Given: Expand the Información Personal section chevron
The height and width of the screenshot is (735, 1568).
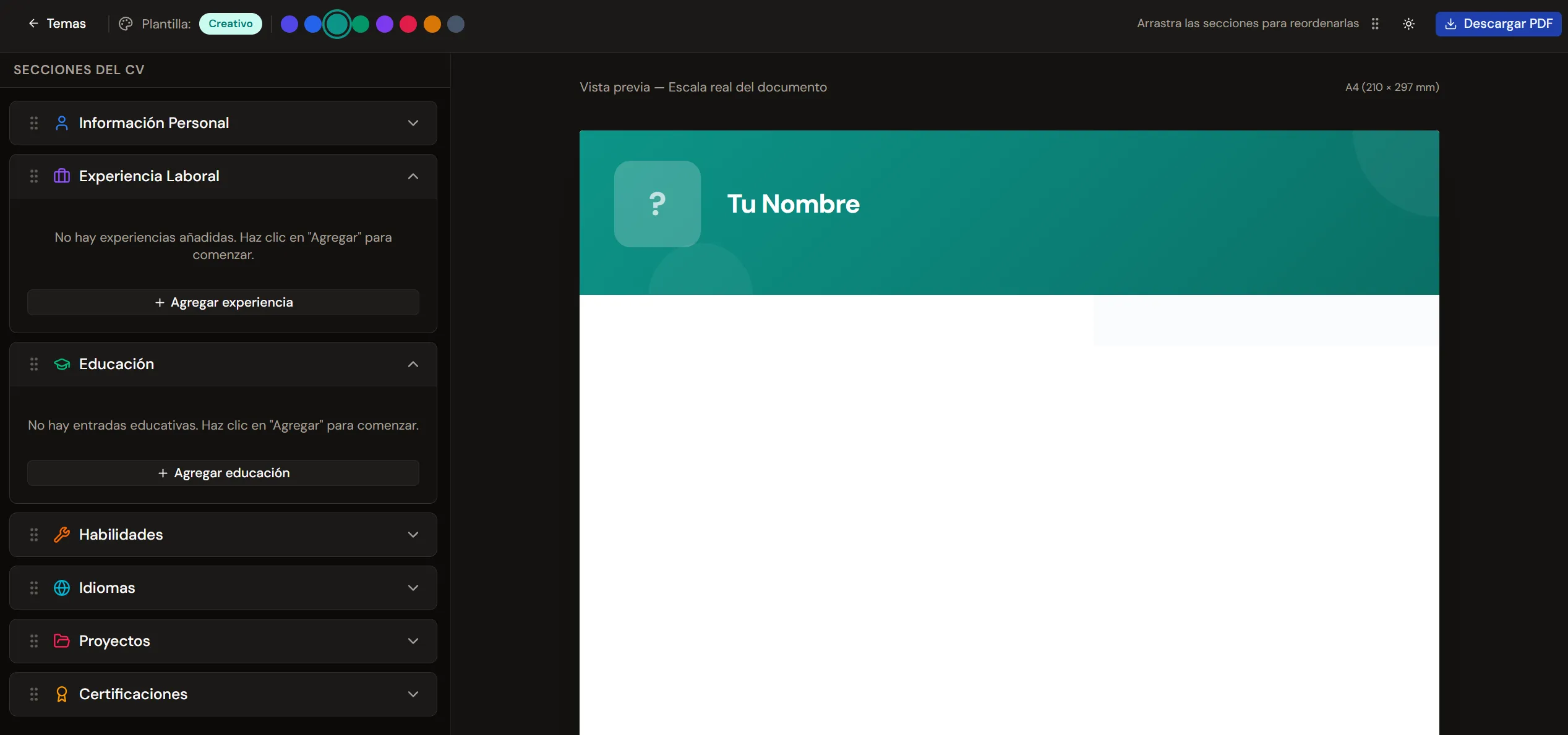Looking at the screenshot, I should click(413, 122).
